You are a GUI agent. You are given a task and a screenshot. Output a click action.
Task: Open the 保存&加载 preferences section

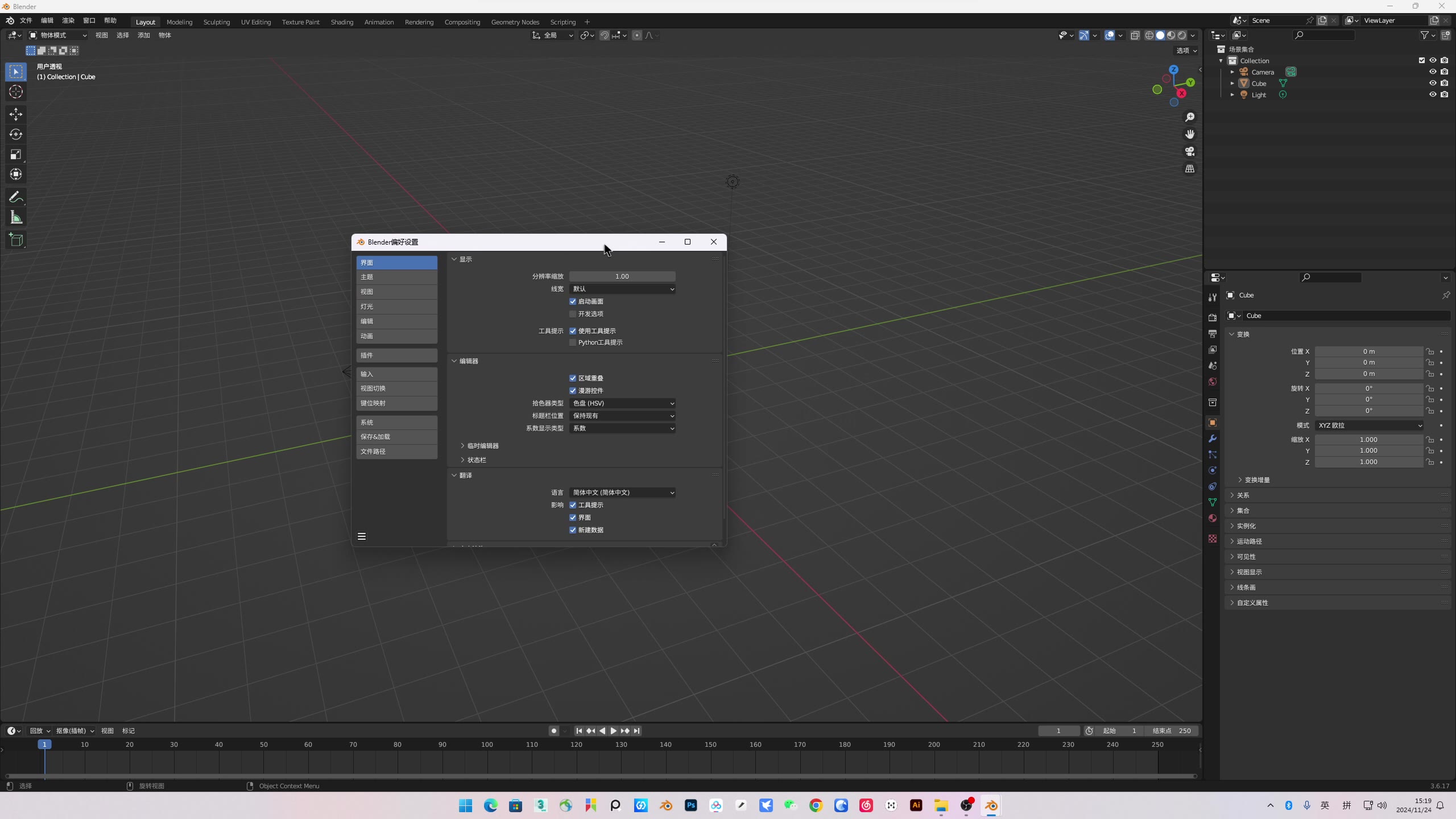(397, 437)
